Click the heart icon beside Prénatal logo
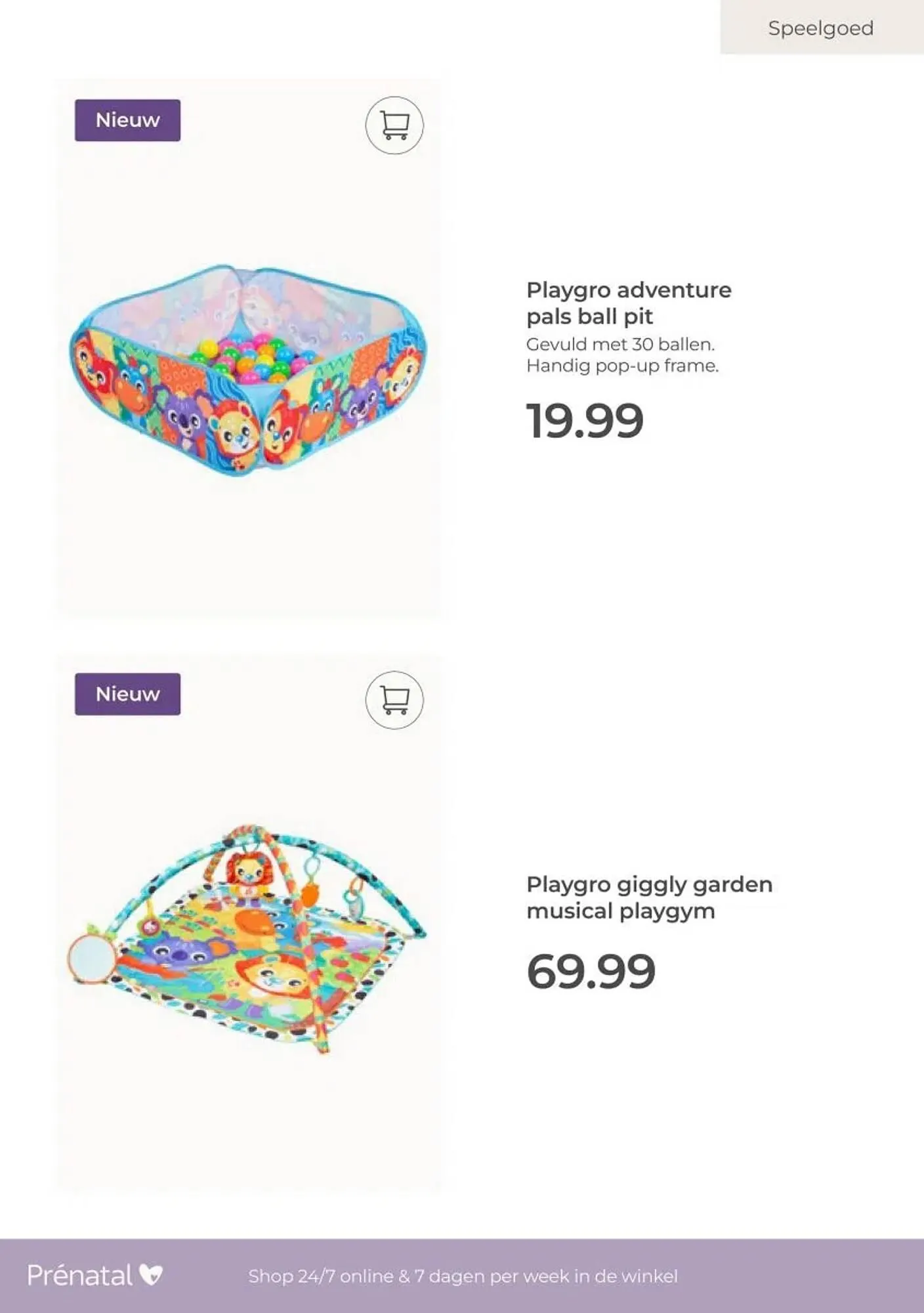This screenshot has height=1313, width=924. pos(151,1275)
